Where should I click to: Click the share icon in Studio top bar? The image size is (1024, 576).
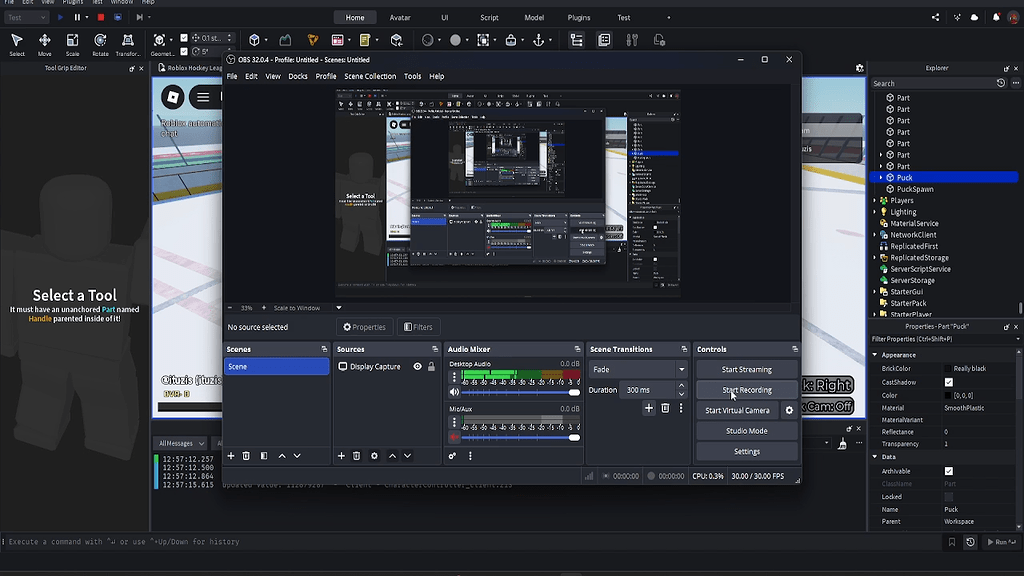coord(935,18)
